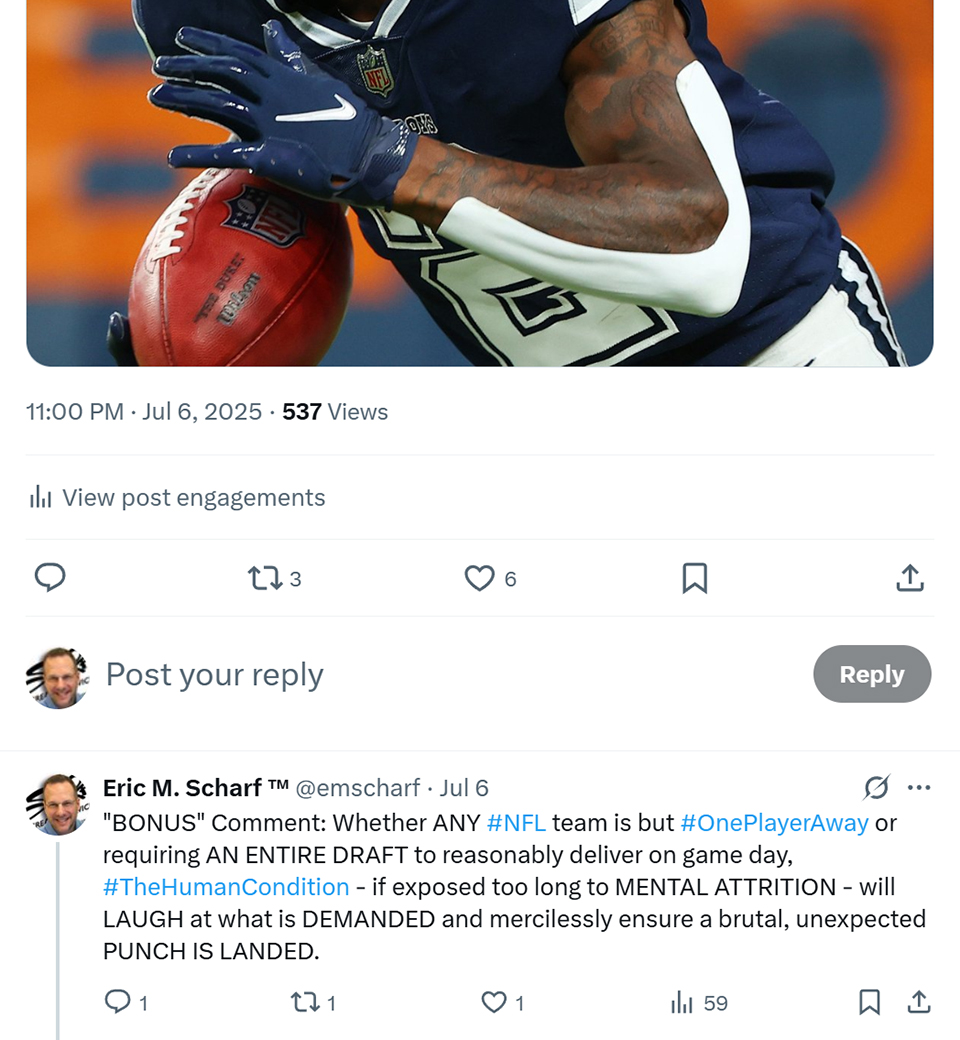The height and width of the screenshot is (1040, 960).
Task: Share the main post
Action: pos(909,578)
